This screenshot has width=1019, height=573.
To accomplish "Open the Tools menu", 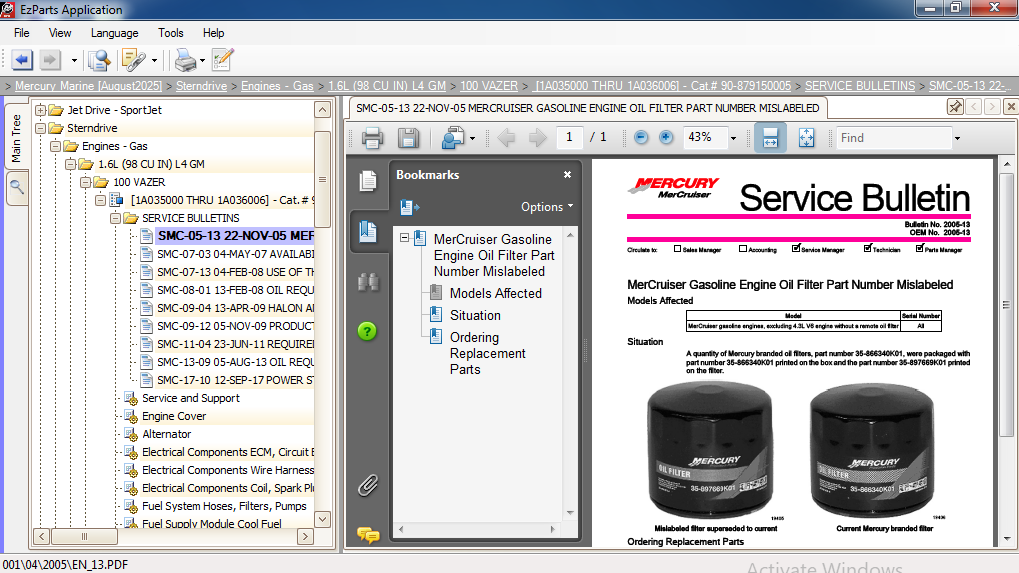I will [170, 33].
